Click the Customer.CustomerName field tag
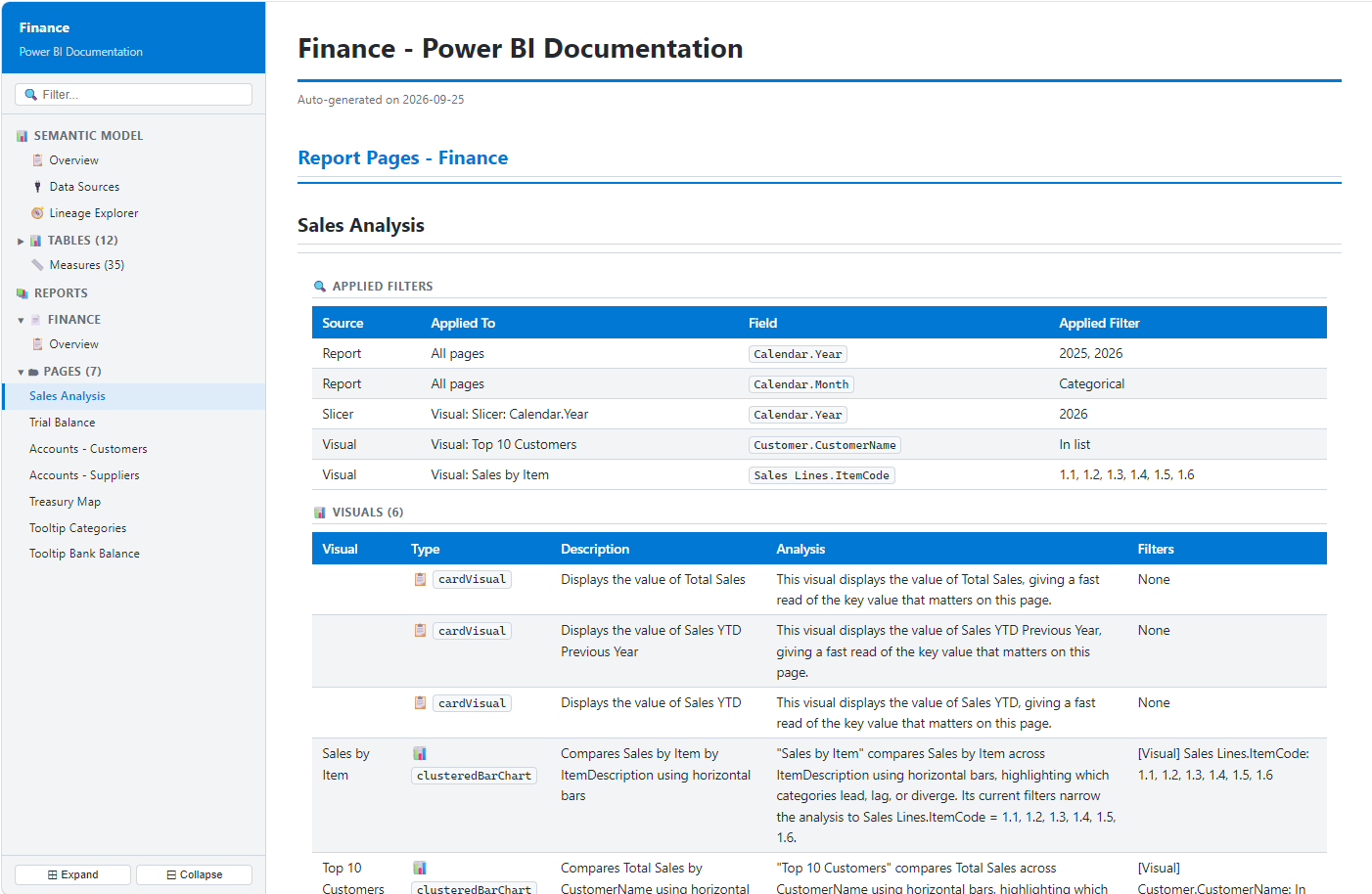The height and width of the screenshot is (894, 1372). tap(824, 445)
